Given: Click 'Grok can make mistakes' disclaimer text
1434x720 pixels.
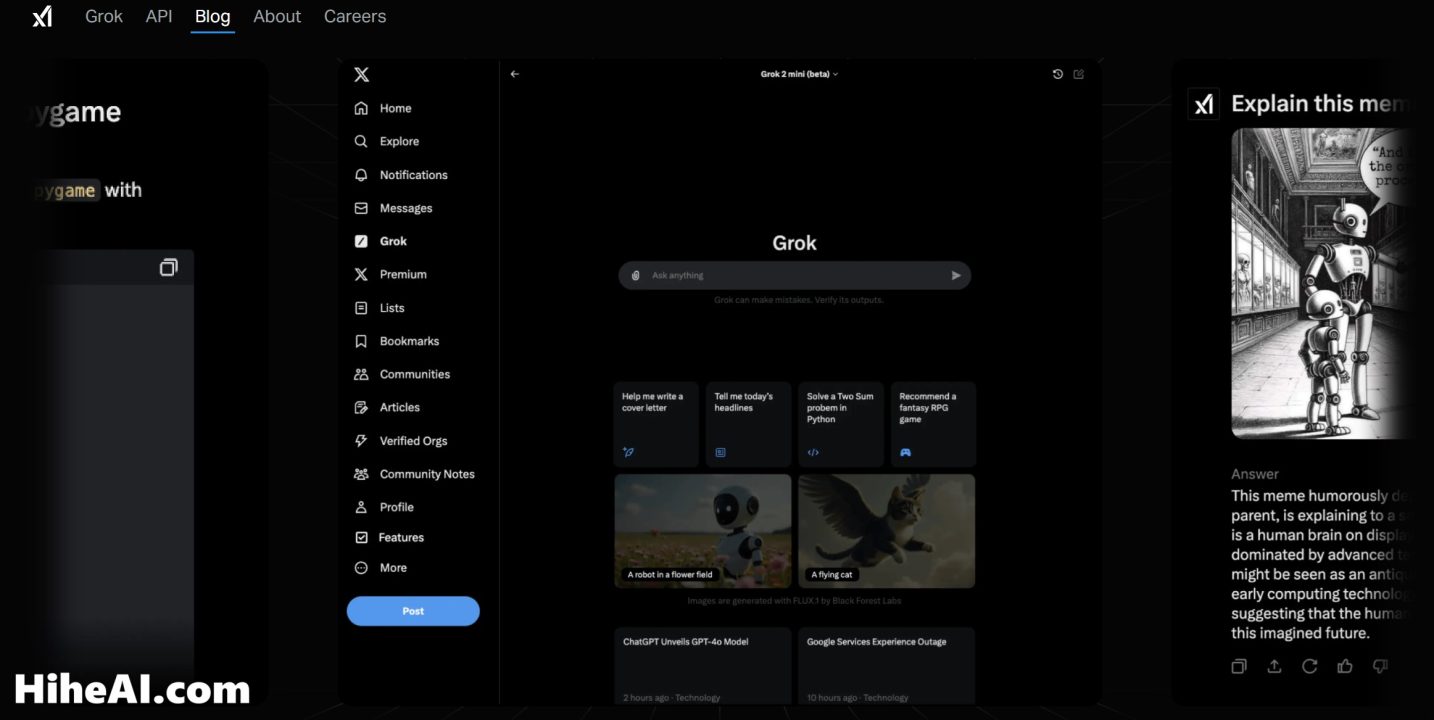Looking at the screenshot, I should (799, 300).
